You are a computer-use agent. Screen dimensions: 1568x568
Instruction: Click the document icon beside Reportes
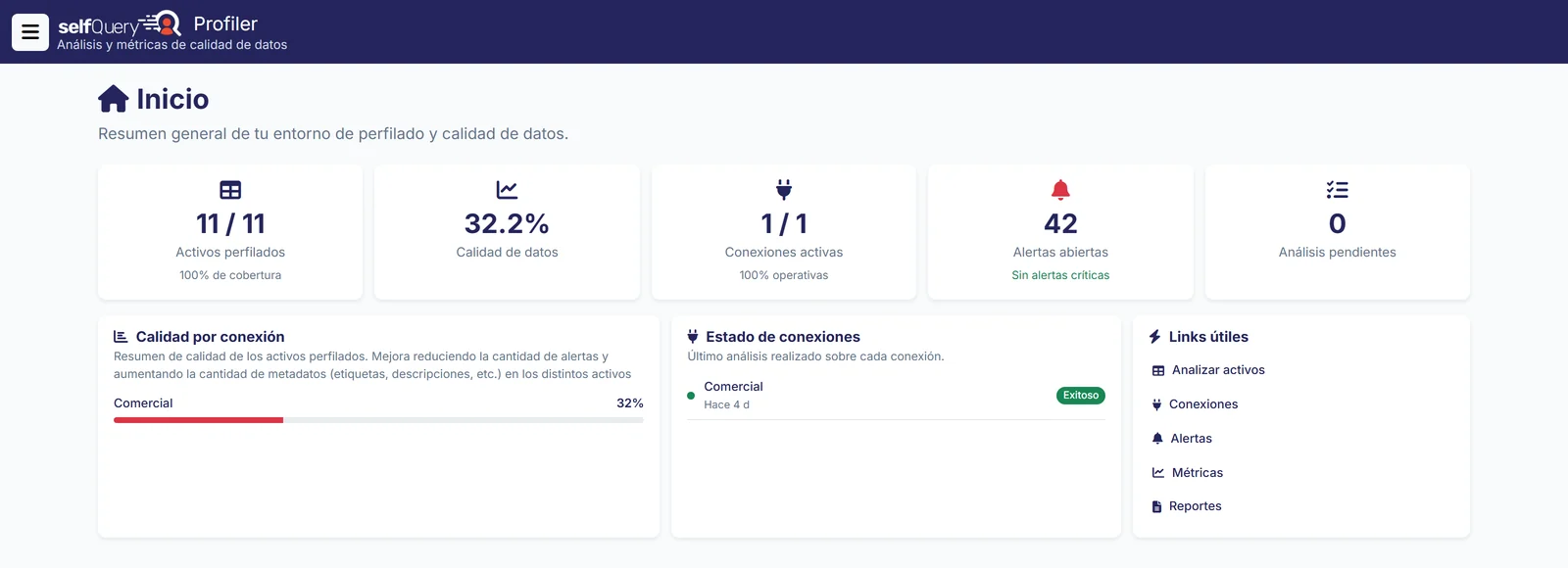click(x=1157, y=506)
